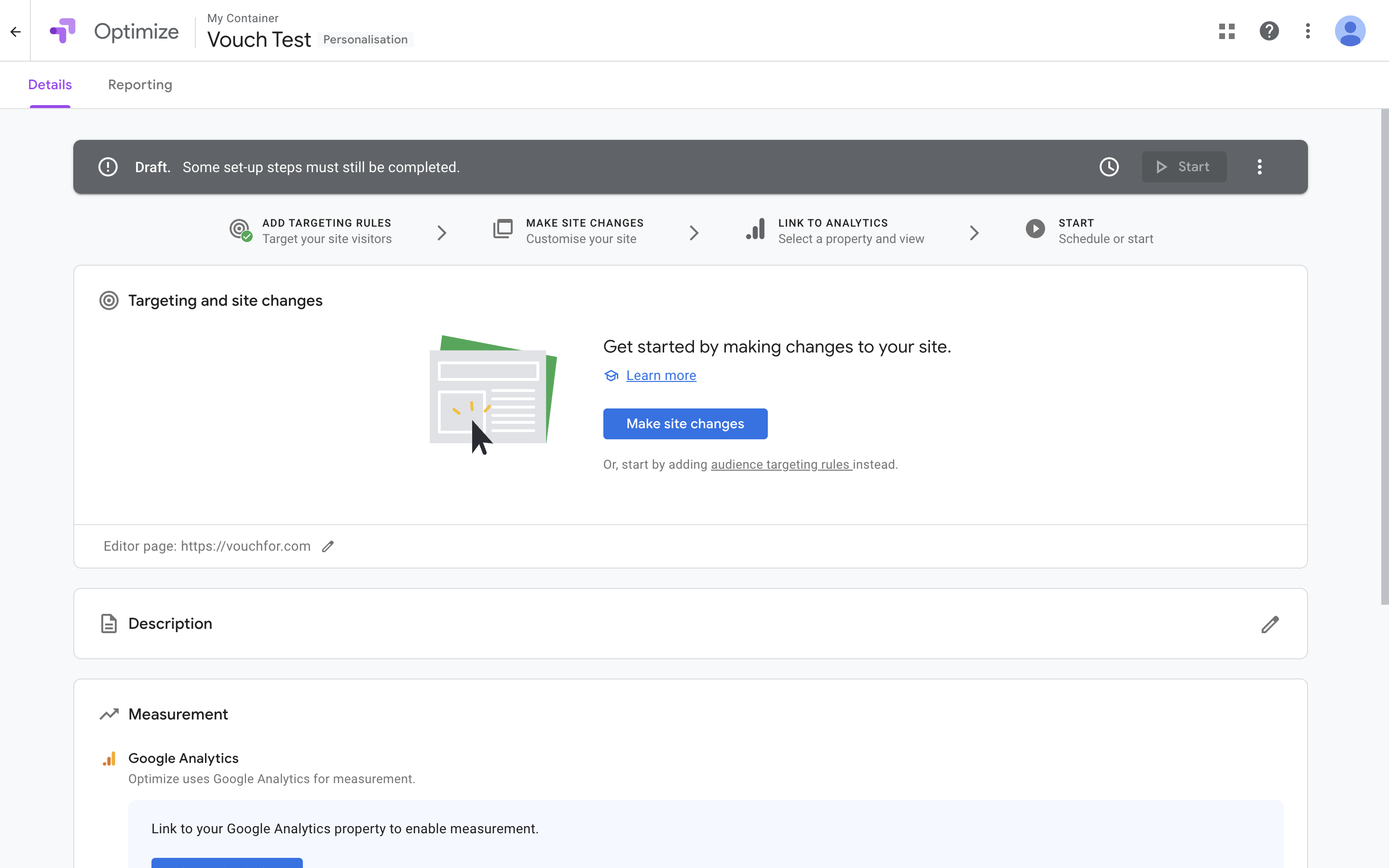Open the draft banner three-dot menu
The image size is (1389, 868).
tap(1260, 167)
